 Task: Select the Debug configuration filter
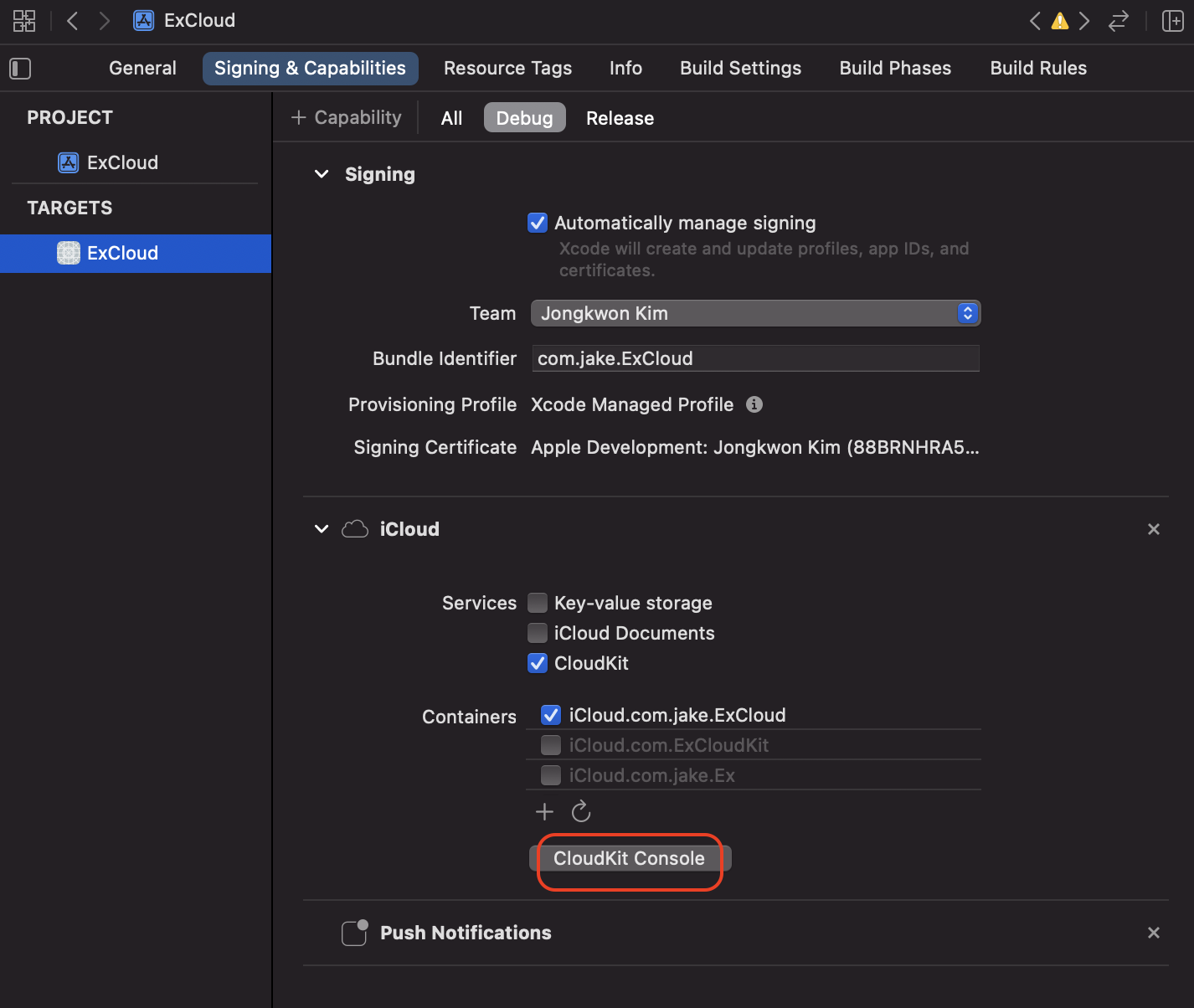coord(525,118)
